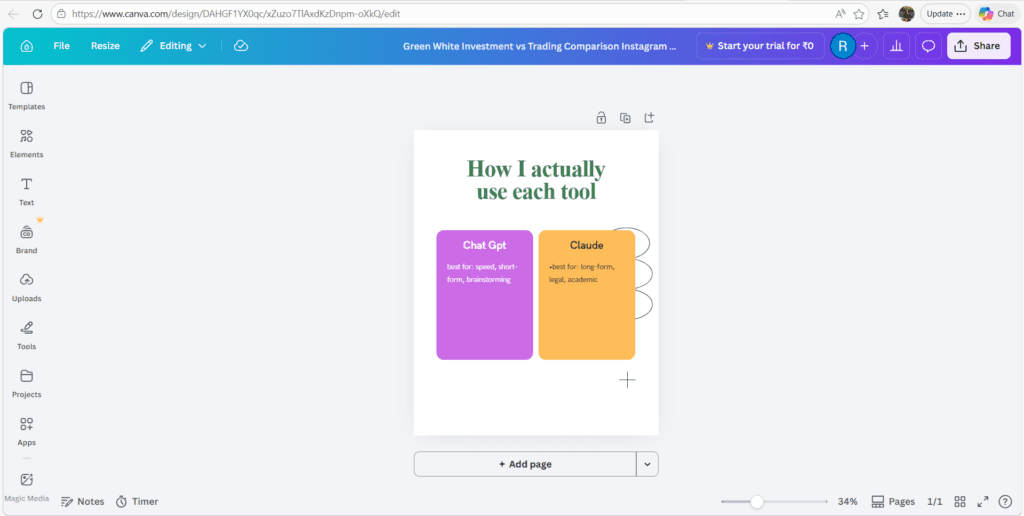Open the comments speech bubble icon

tap(928, 46)
